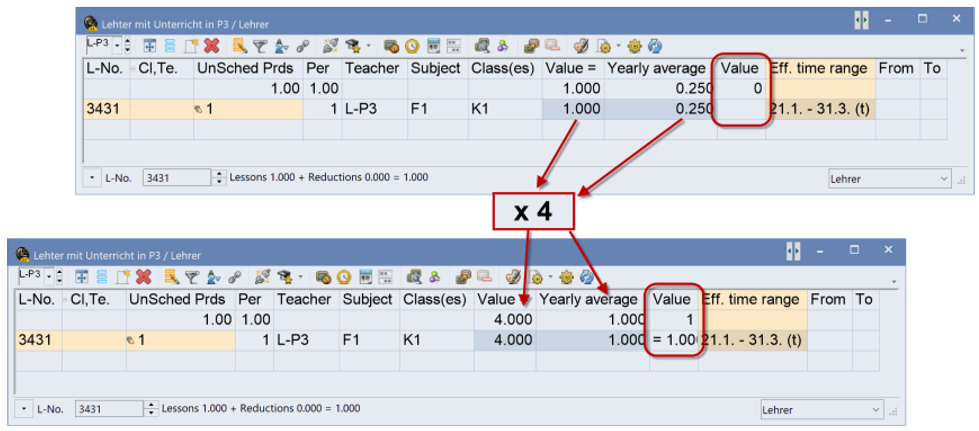
Task: Click the funnel filter icon in upper window
Action: coord(259,46)
